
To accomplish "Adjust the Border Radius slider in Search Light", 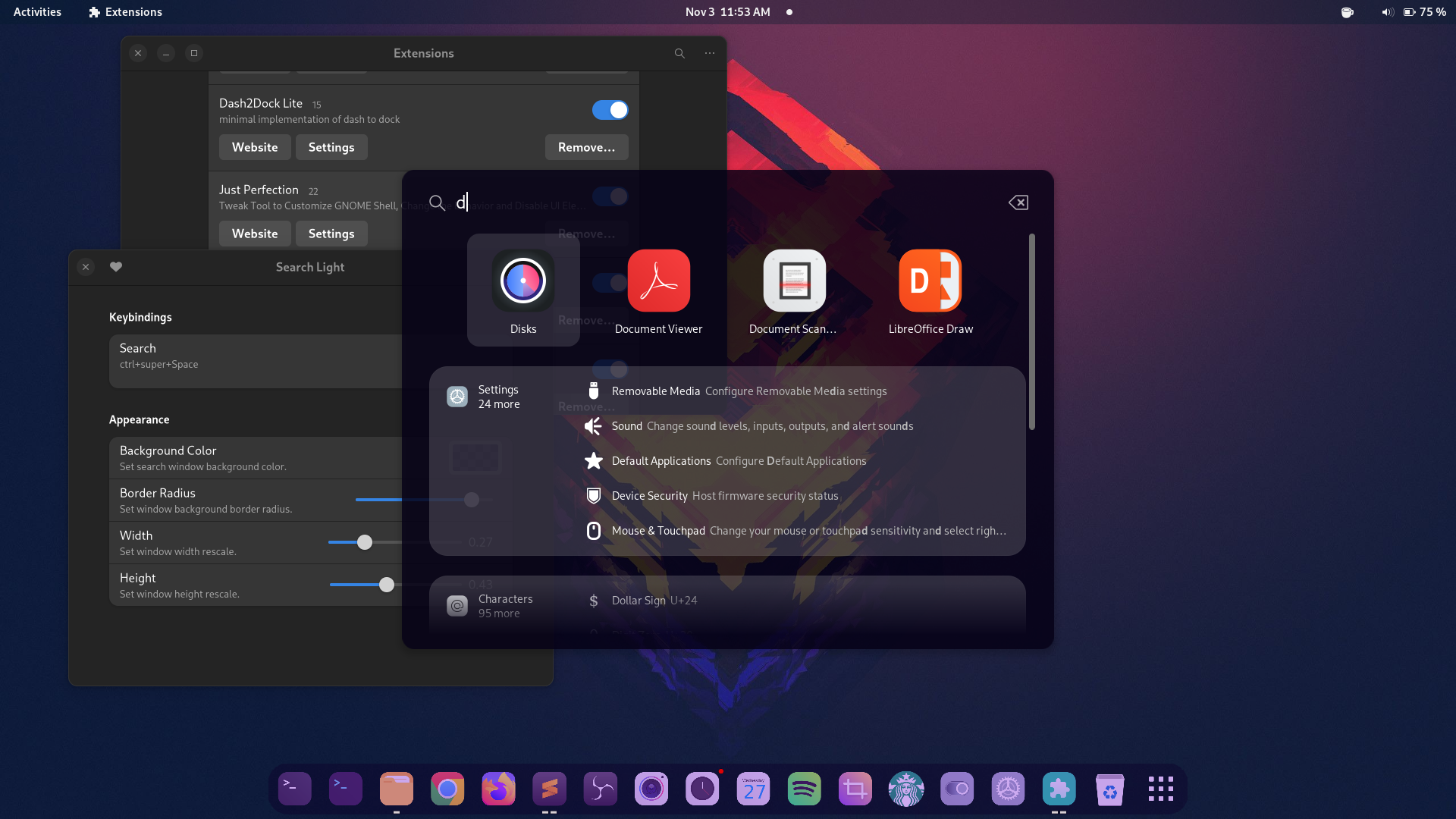I will pyautogui.click(x=471, y=500).
